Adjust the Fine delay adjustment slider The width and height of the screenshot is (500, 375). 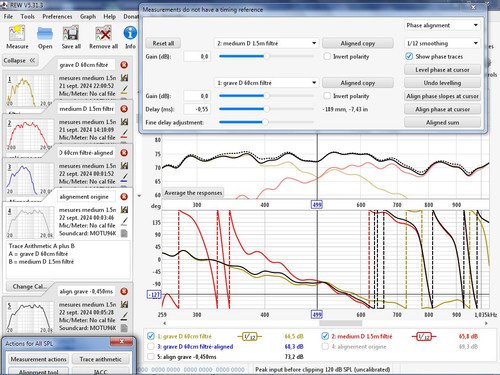(266, 122)
